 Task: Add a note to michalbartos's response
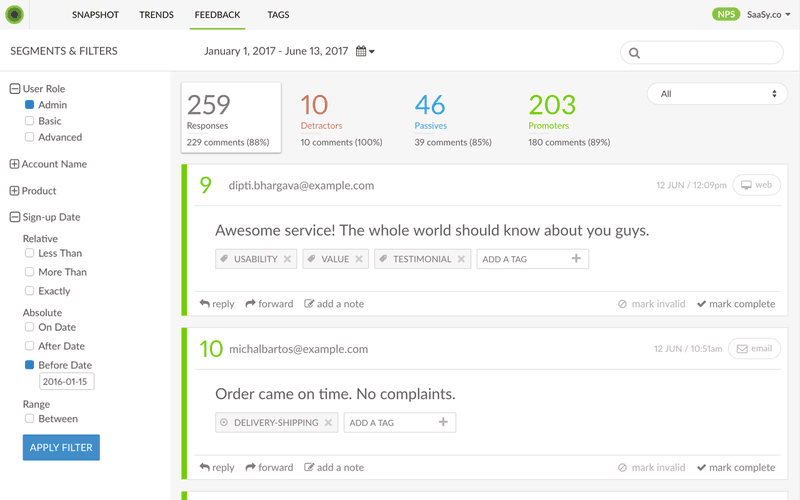tap(334, 467)
